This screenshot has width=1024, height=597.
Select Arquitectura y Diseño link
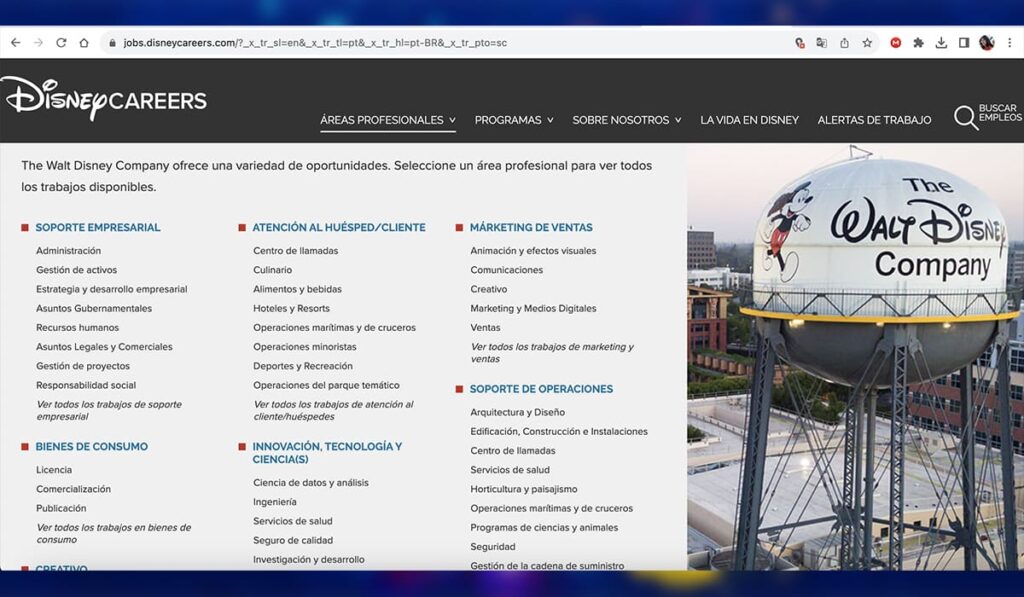[x=517, y=412]
